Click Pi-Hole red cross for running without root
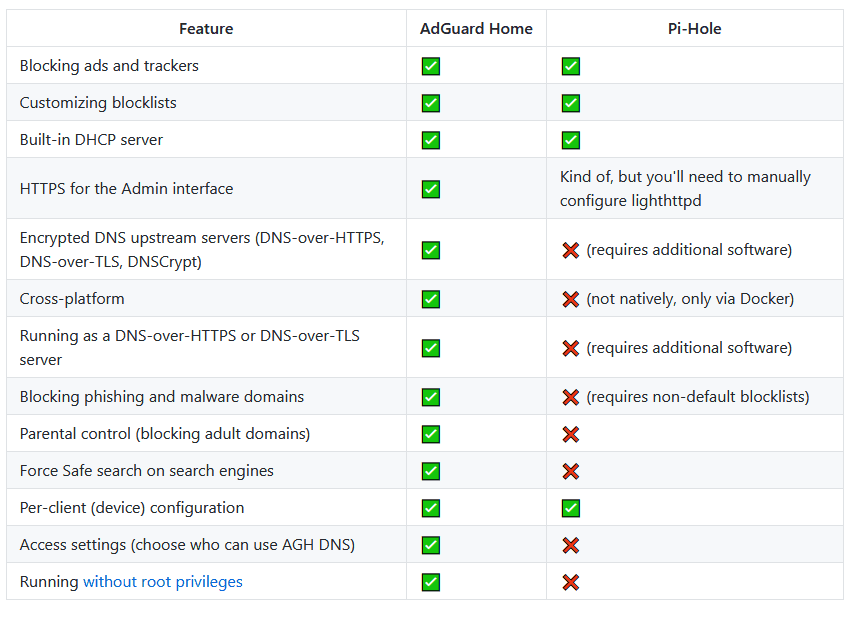This screenshot has height=617, width=856. pos(570,583)
